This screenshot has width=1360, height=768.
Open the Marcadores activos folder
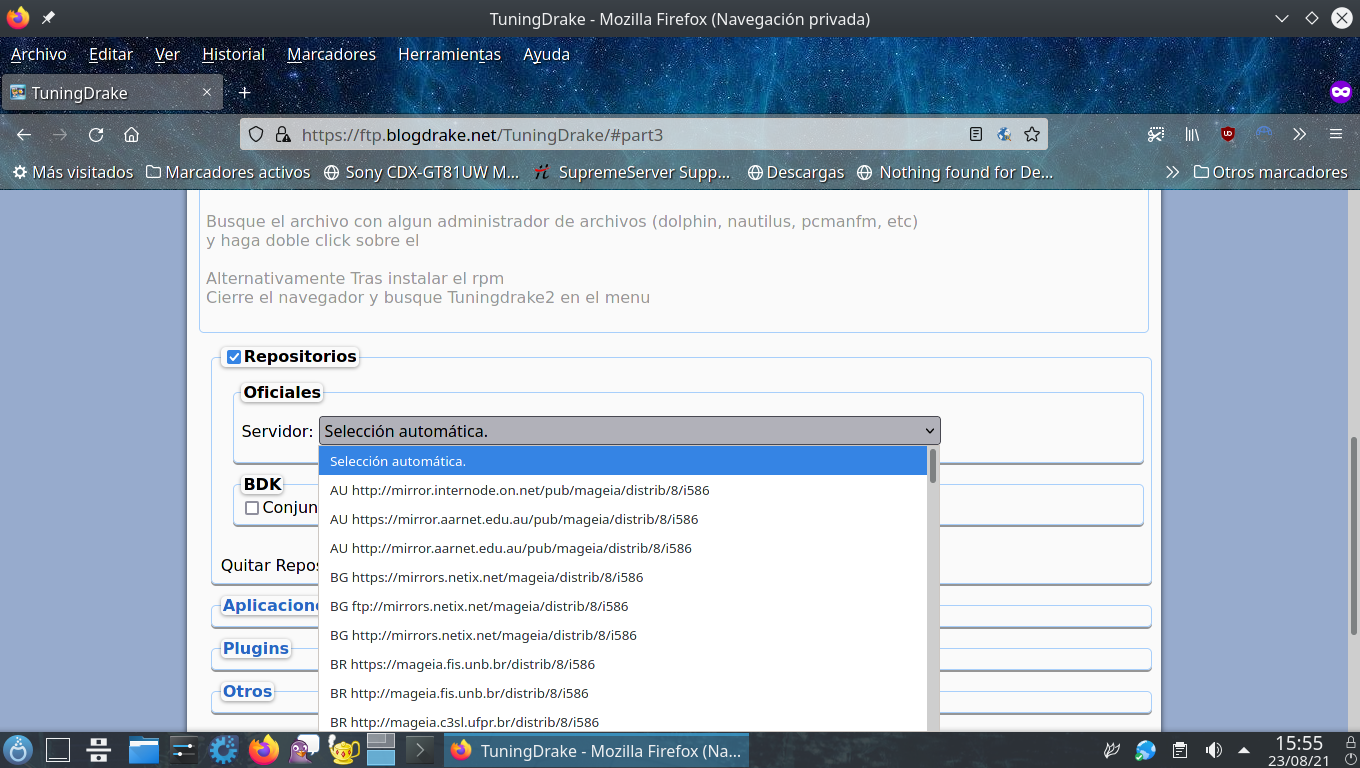pyautogui.click(x=228, y=172)
